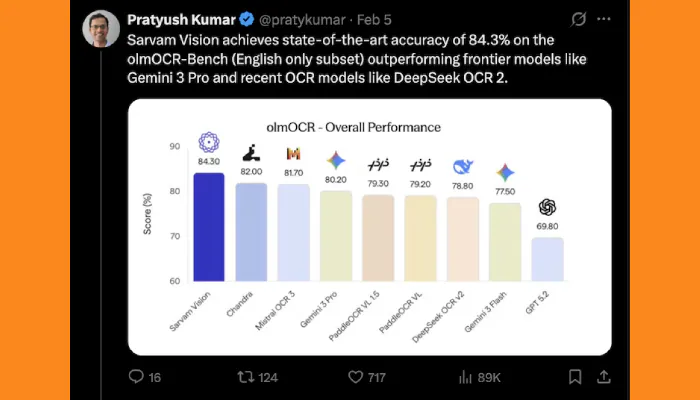The image size is (700, 400).
Task: Click the reply comment icon
Action: 137,377
